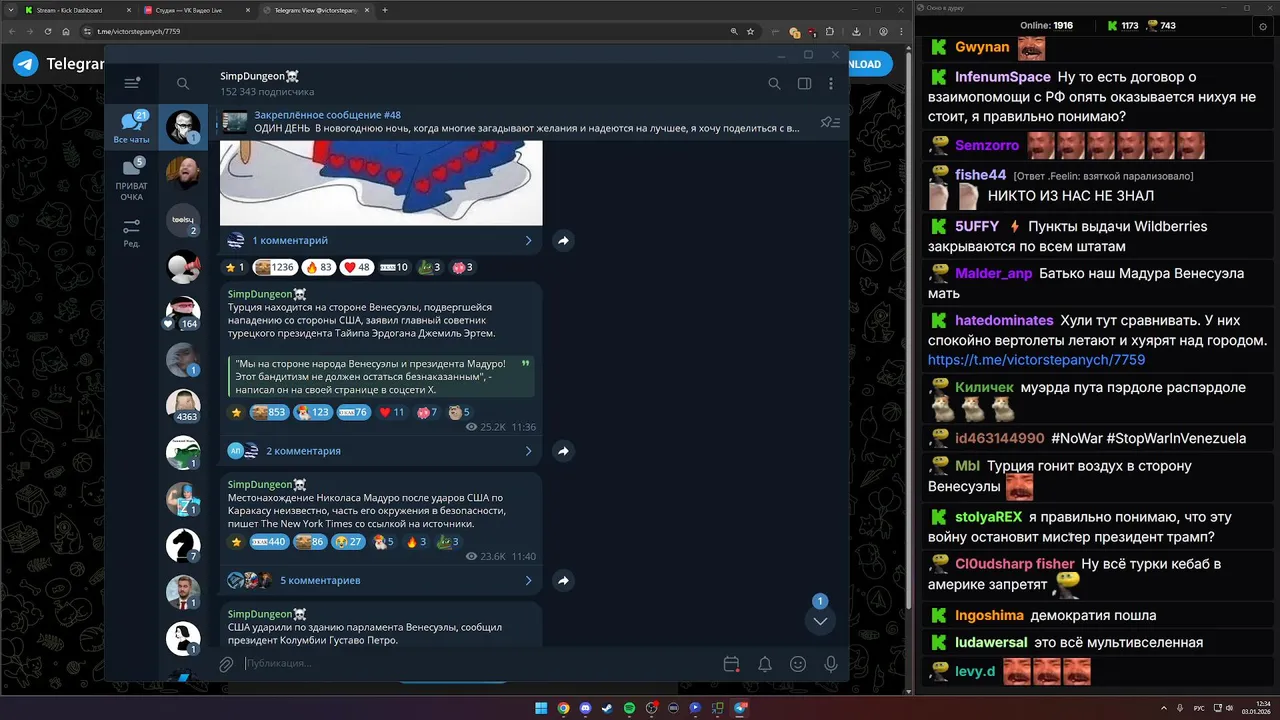Open chat window settings gear icon
This screenshot has width=1280, height=720.
pyautogui.click(x=1262, y=27)
